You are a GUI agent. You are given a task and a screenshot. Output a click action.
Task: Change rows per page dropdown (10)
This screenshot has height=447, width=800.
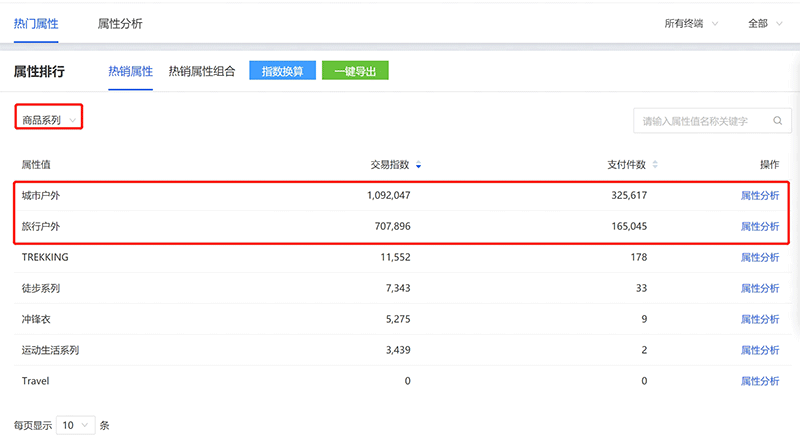pyautogui.click(x=76, y=425)
